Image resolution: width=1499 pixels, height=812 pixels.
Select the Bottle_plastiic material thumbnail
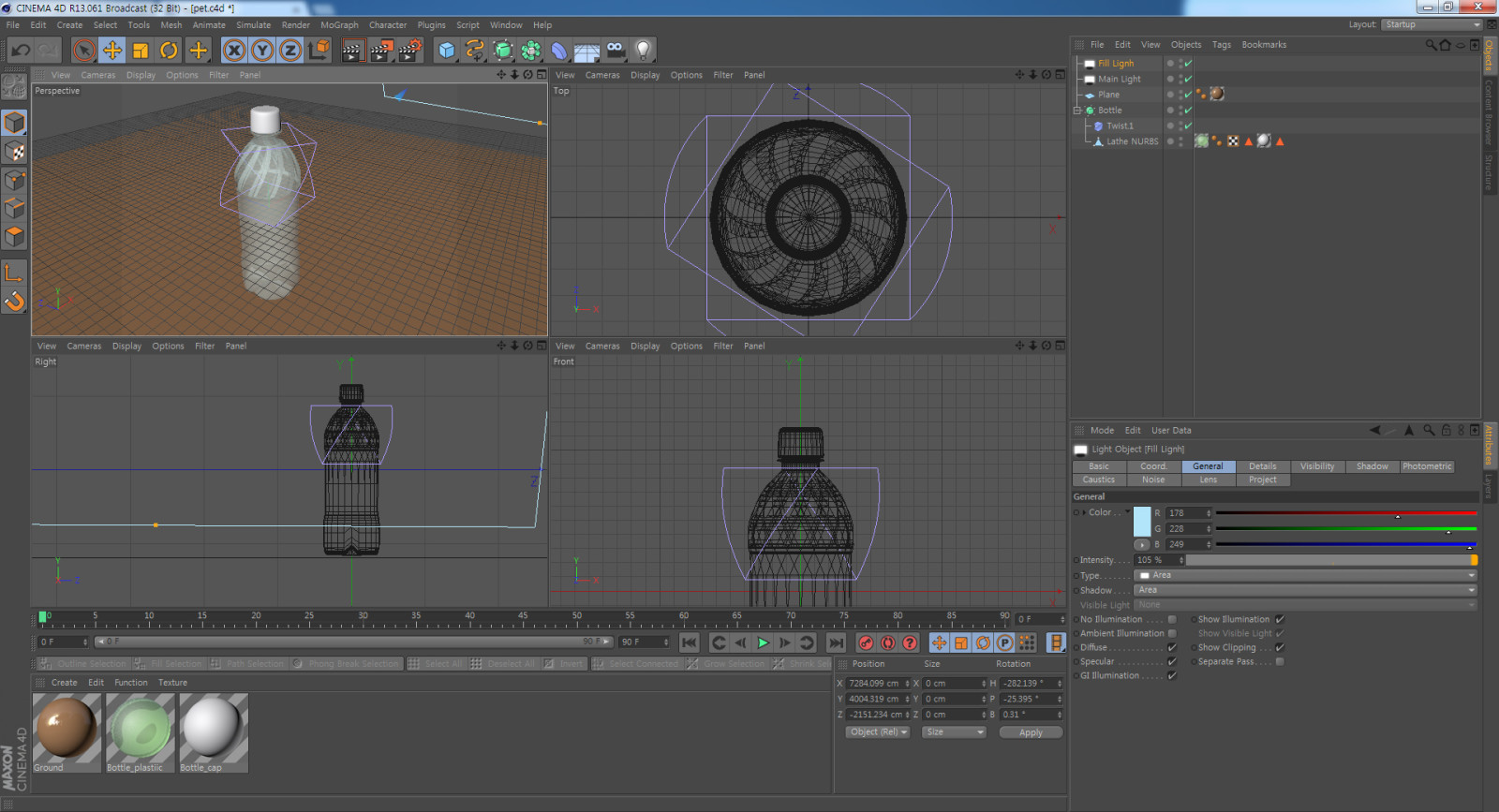141,728
